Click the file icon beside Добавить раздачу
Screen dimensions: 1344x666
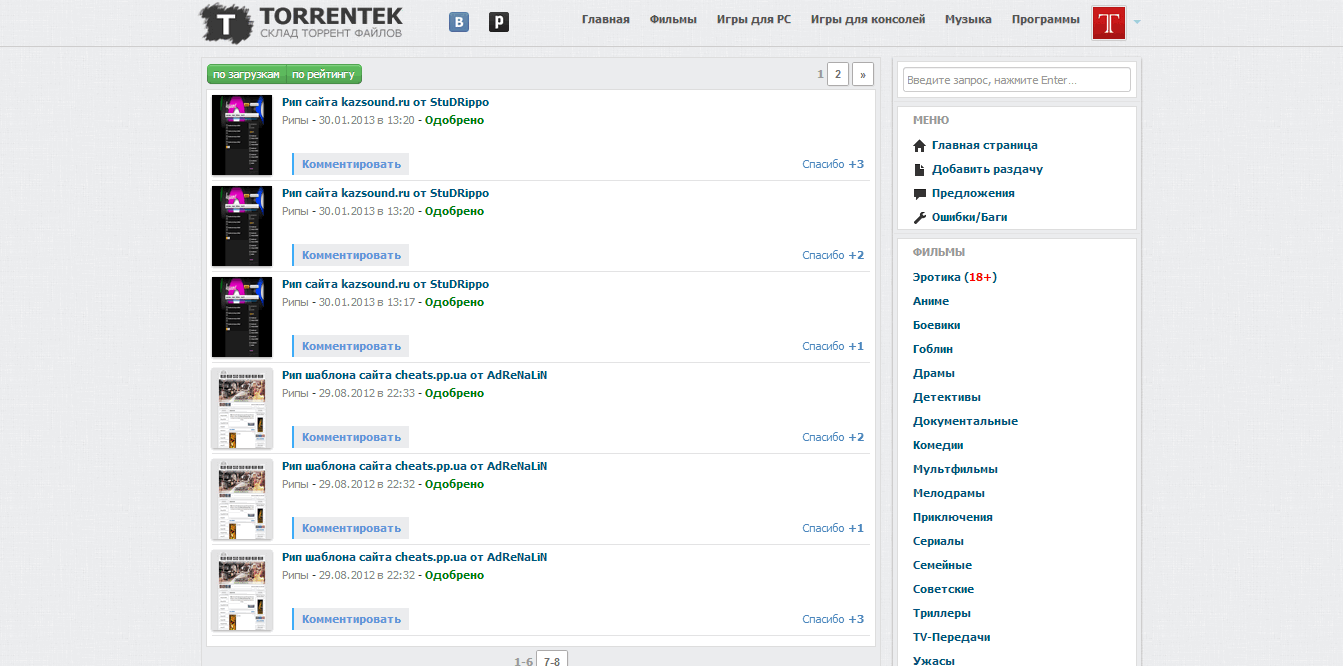(920, 170)
